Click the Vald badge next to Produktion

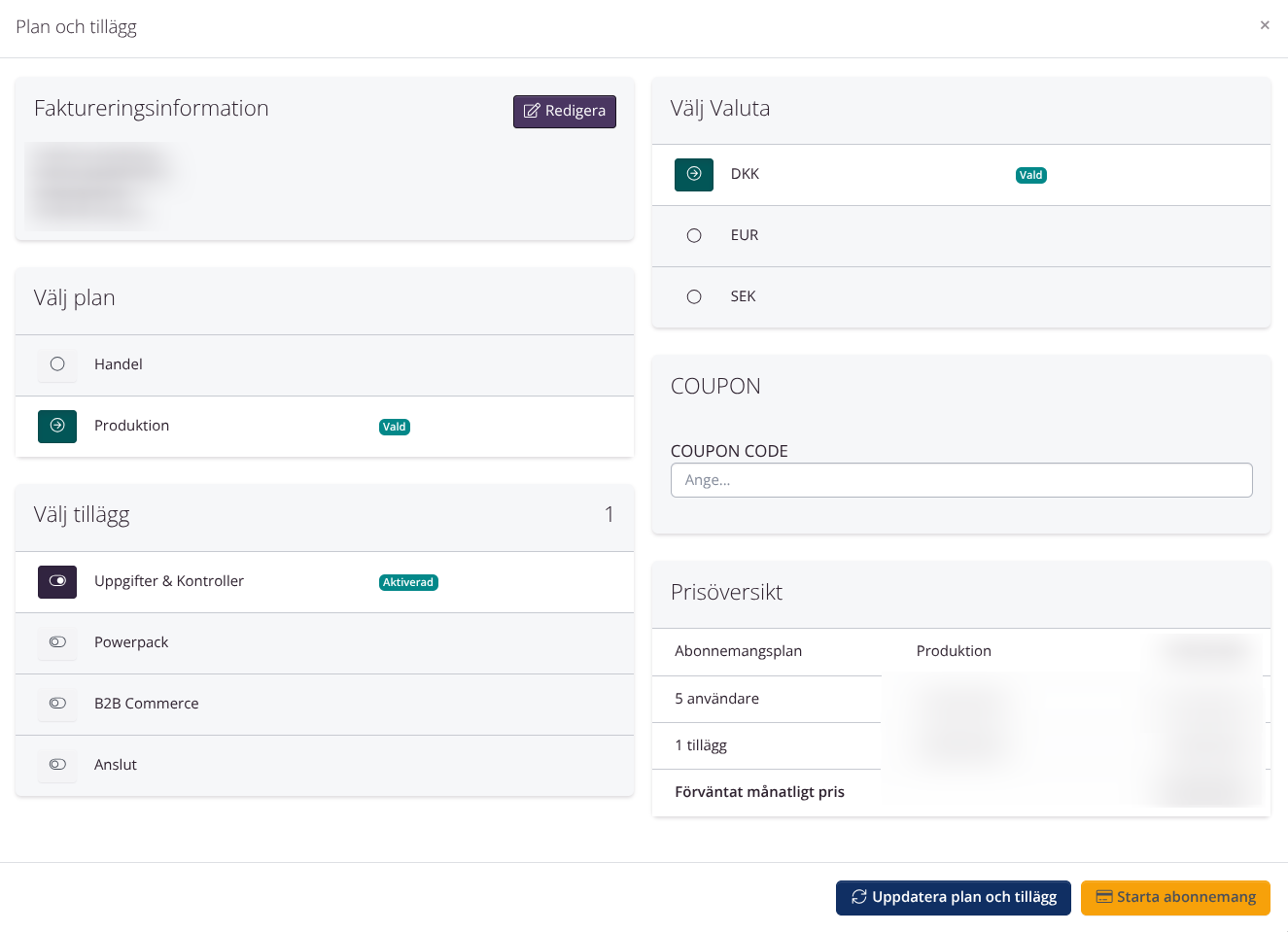tap(394, 428)
